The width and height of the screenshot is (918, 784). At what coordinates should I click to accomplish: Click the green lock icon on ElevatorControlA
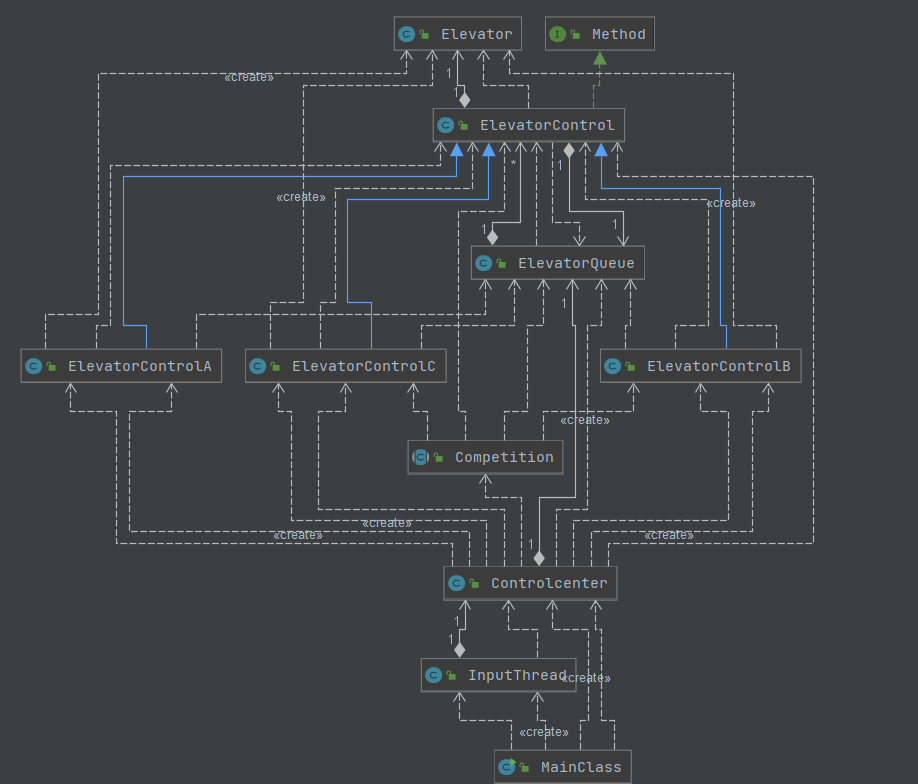click(52, 367)
